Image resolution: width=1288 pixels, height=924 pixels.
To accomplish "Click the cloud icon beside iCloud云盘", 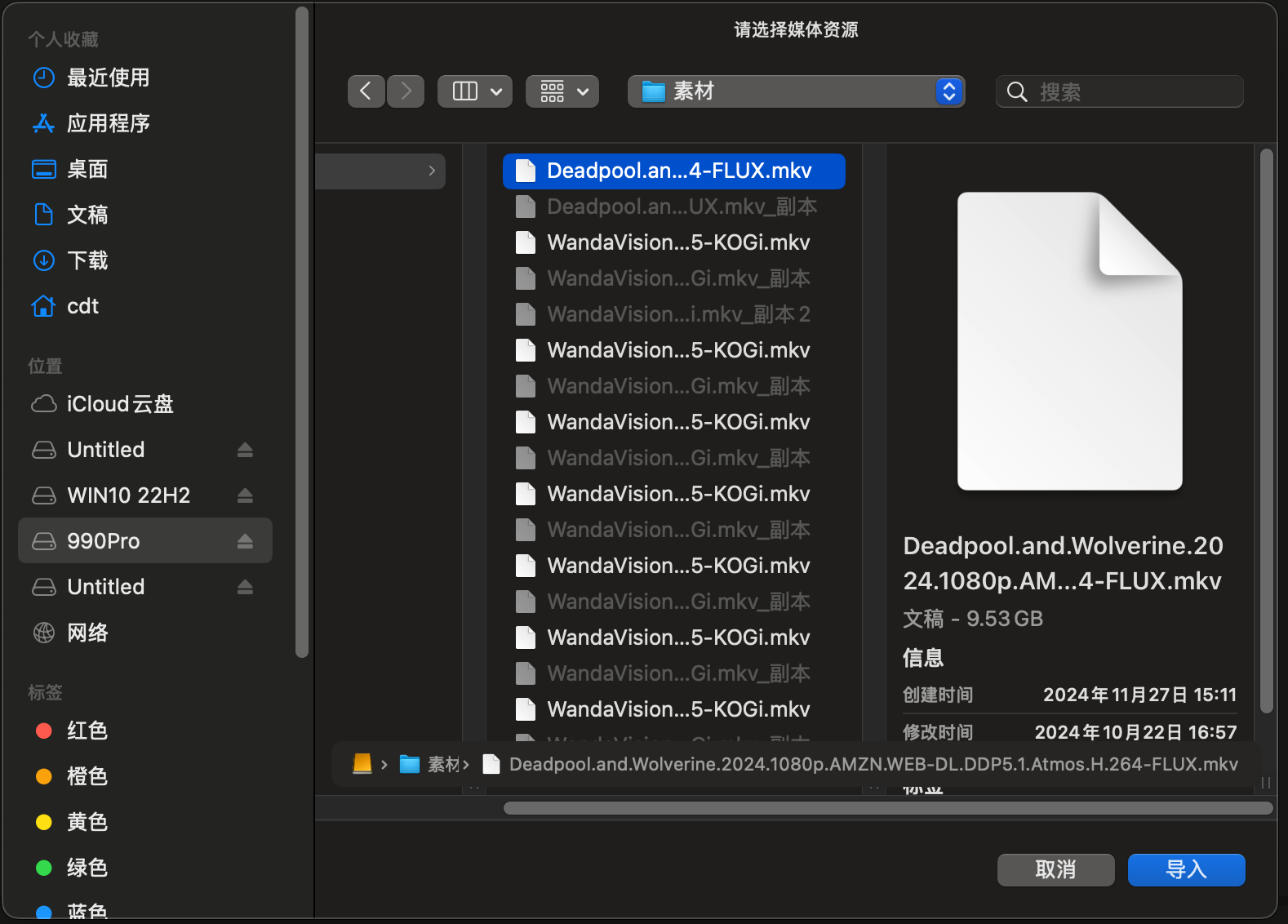I will (x=43, y=404).
